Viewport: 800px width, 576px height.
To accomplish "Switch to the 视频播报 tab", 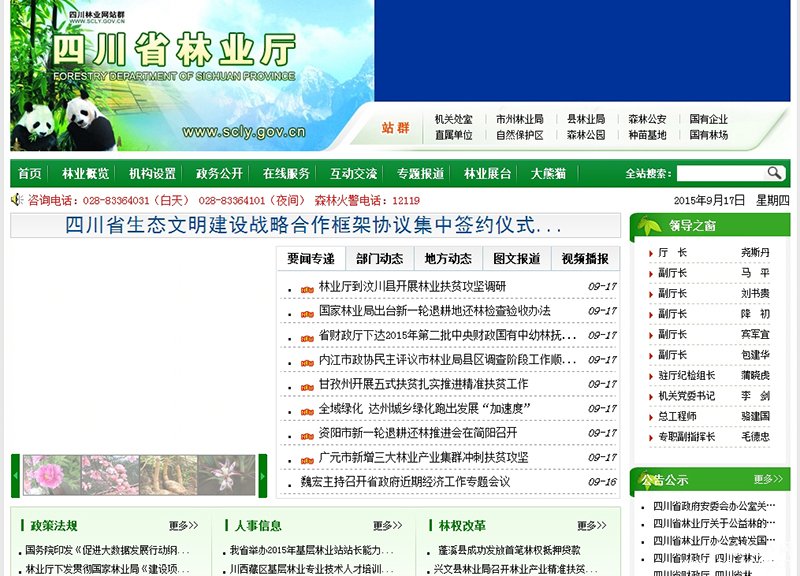I will [585, 259].
